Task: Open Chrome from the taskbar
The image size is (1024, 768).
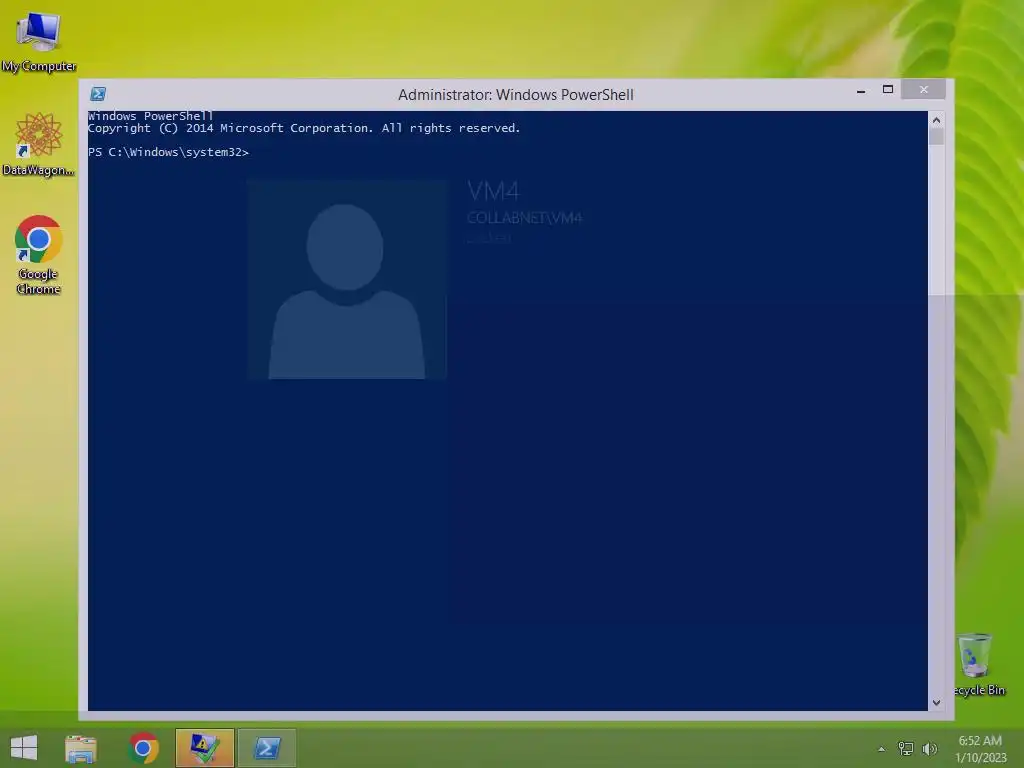Action: point(144,748)
